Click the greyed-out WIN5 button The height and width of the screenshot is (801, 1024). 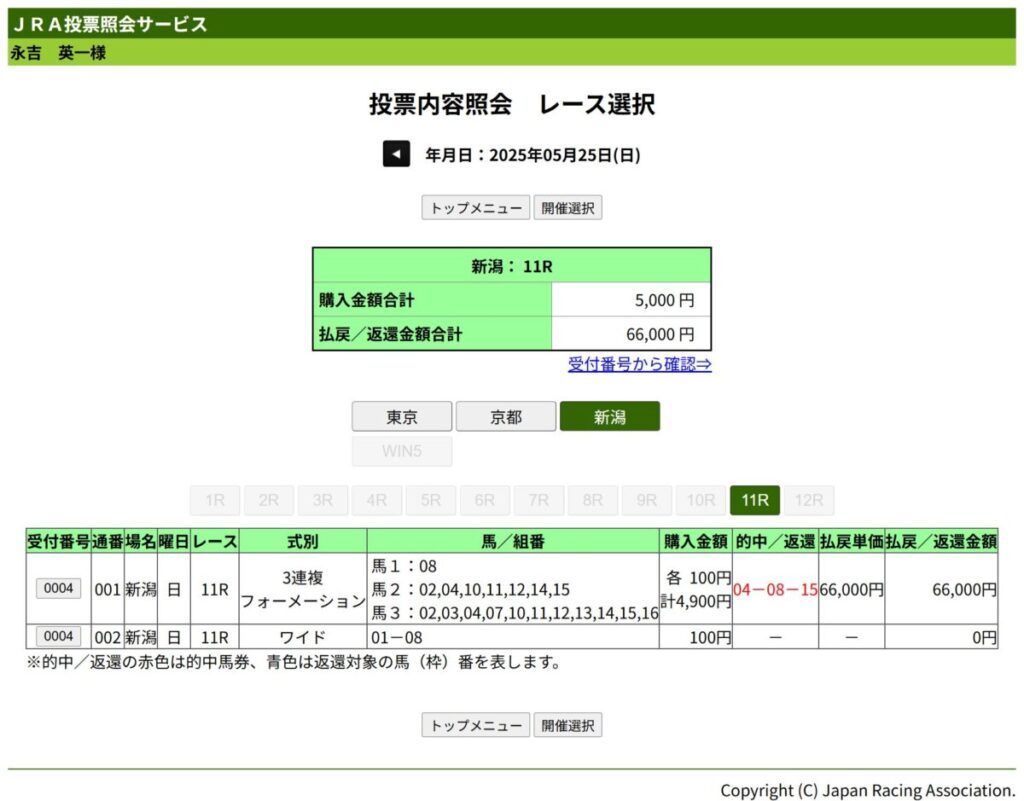click(x=402, y=451)
